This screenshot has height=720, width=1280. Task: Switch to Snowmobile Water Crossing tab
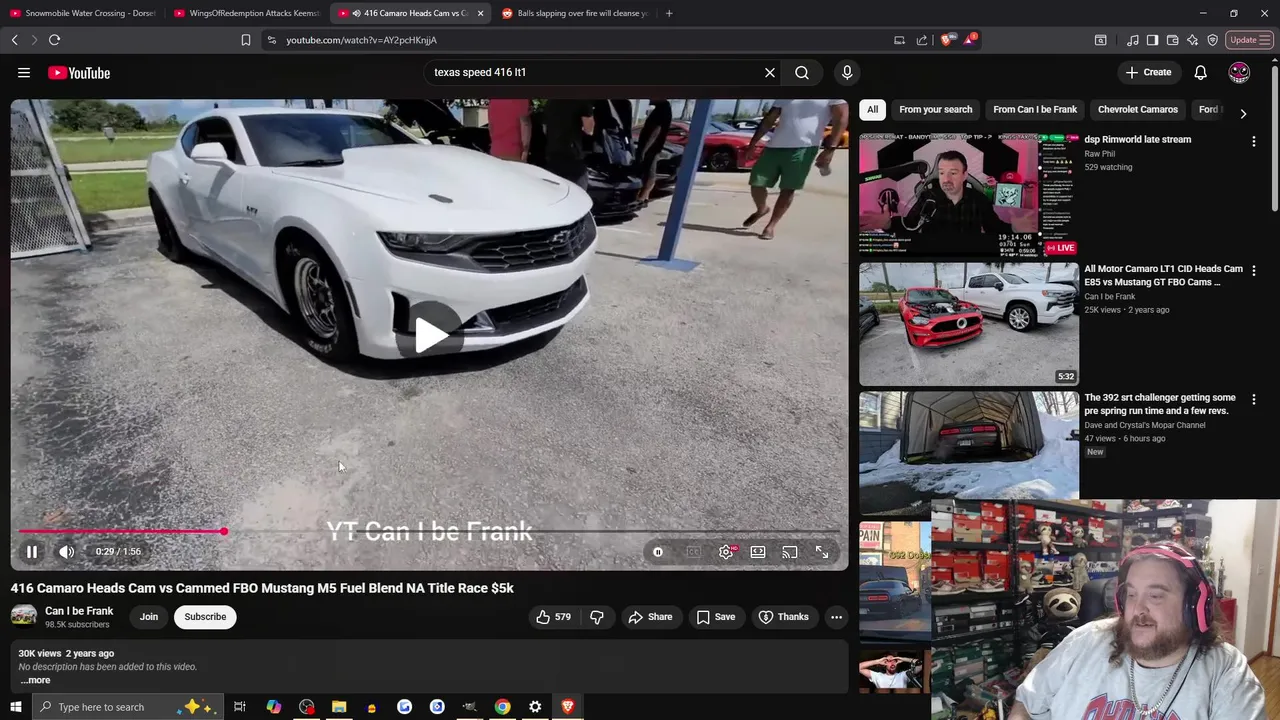click(83, 13)
